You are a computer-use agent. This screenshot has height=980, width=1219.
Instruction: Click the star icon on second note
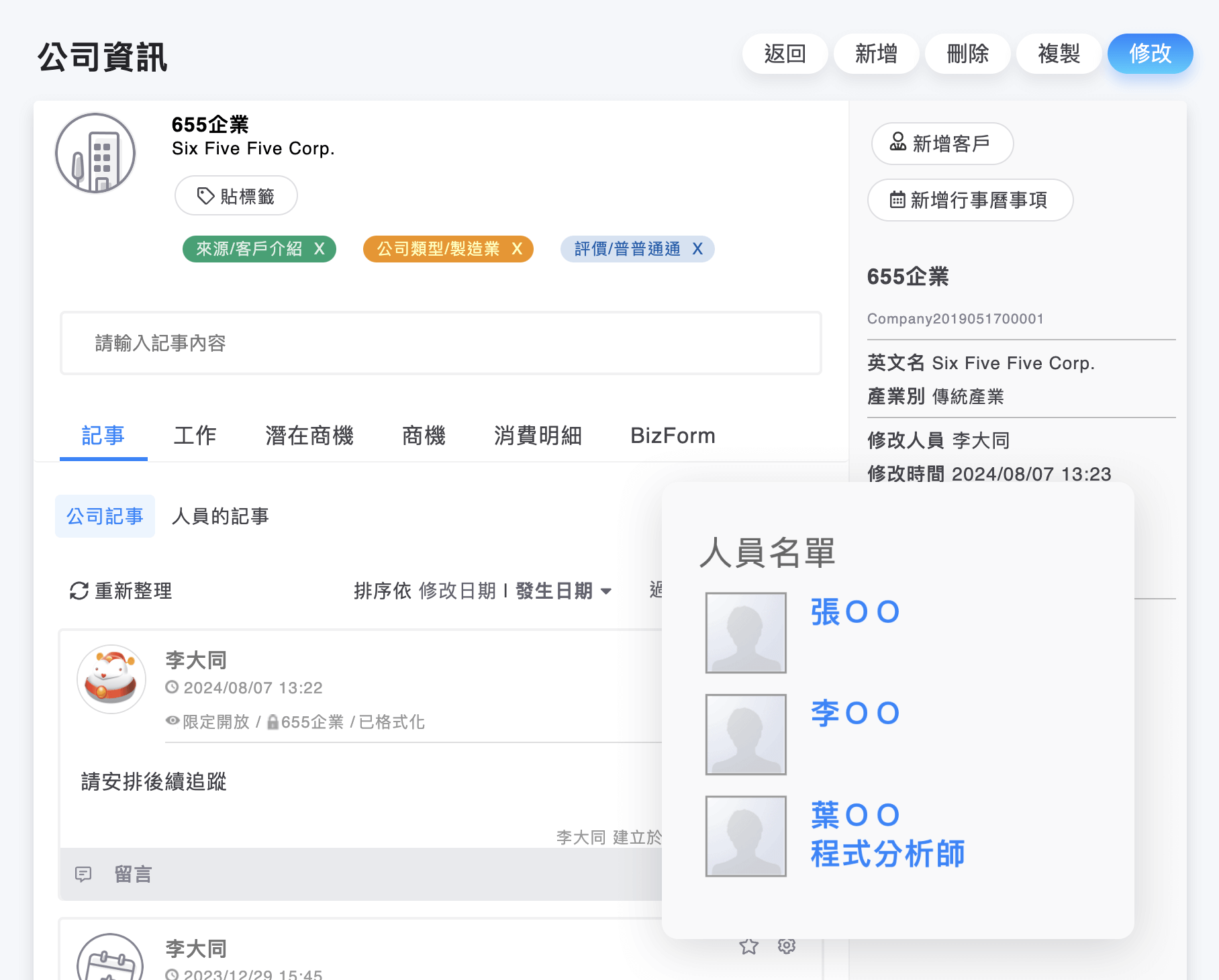748,946
